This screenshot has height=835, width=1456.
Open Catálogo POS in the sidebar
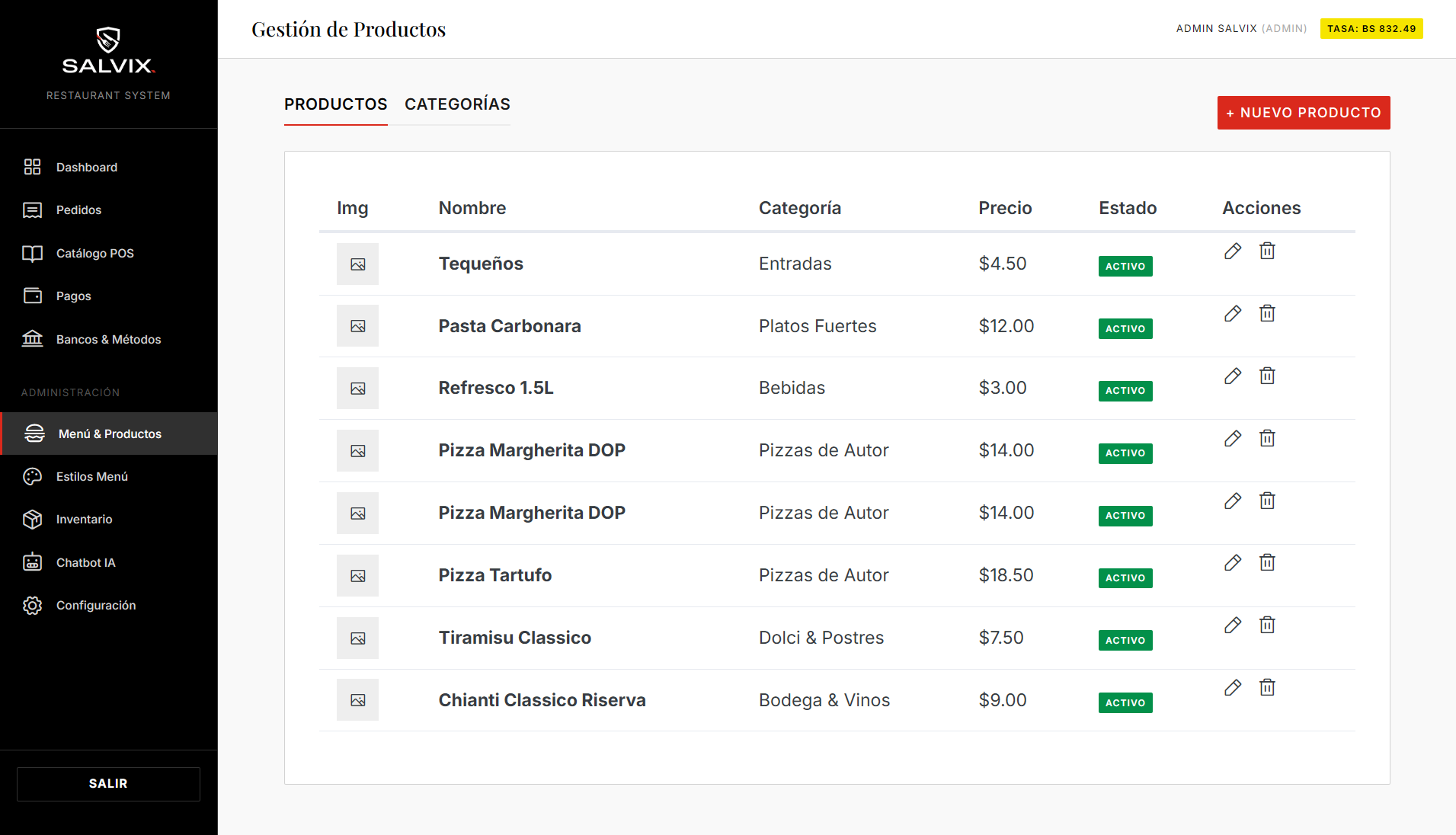[x=108, y=253]
